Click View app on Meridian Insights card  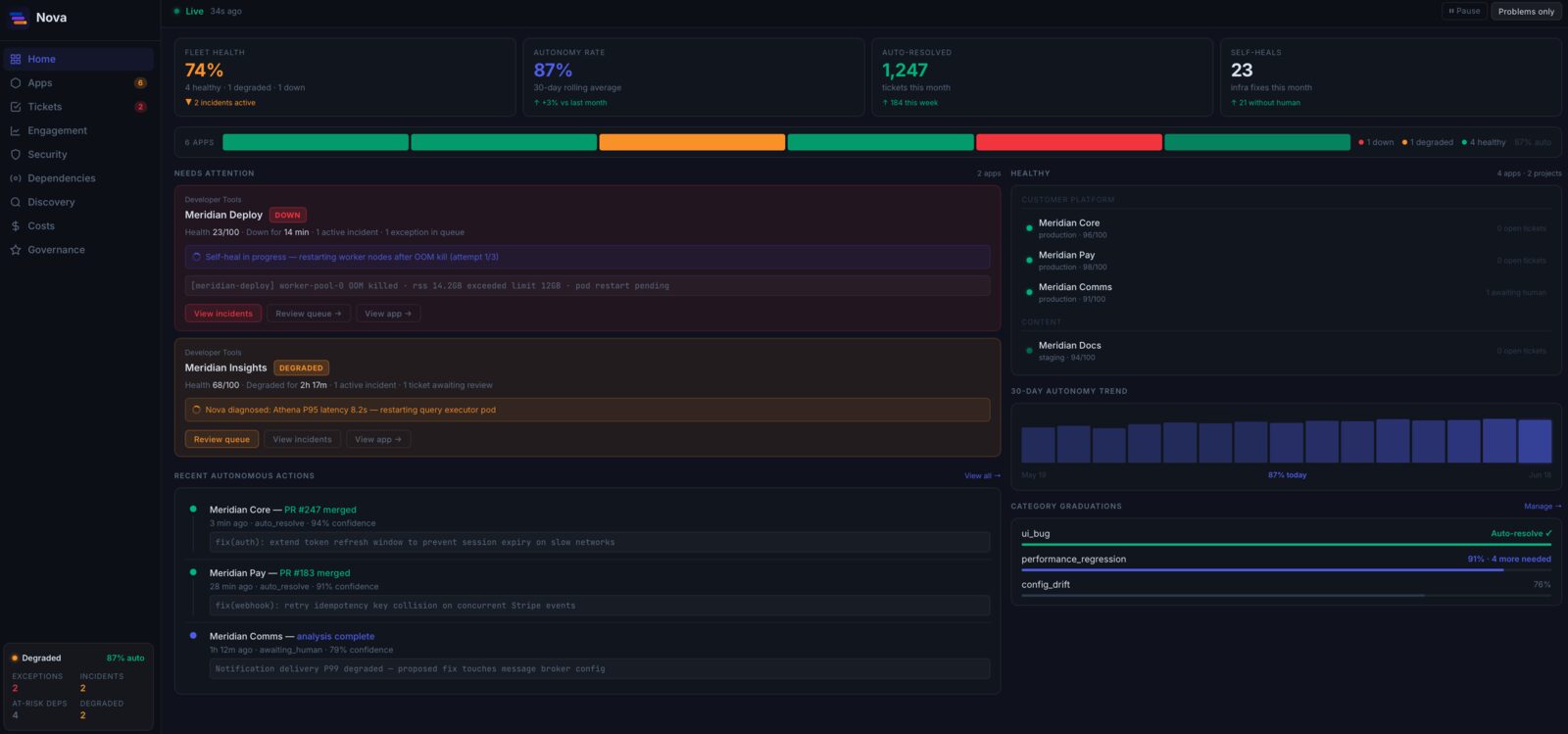click(378, 439)
